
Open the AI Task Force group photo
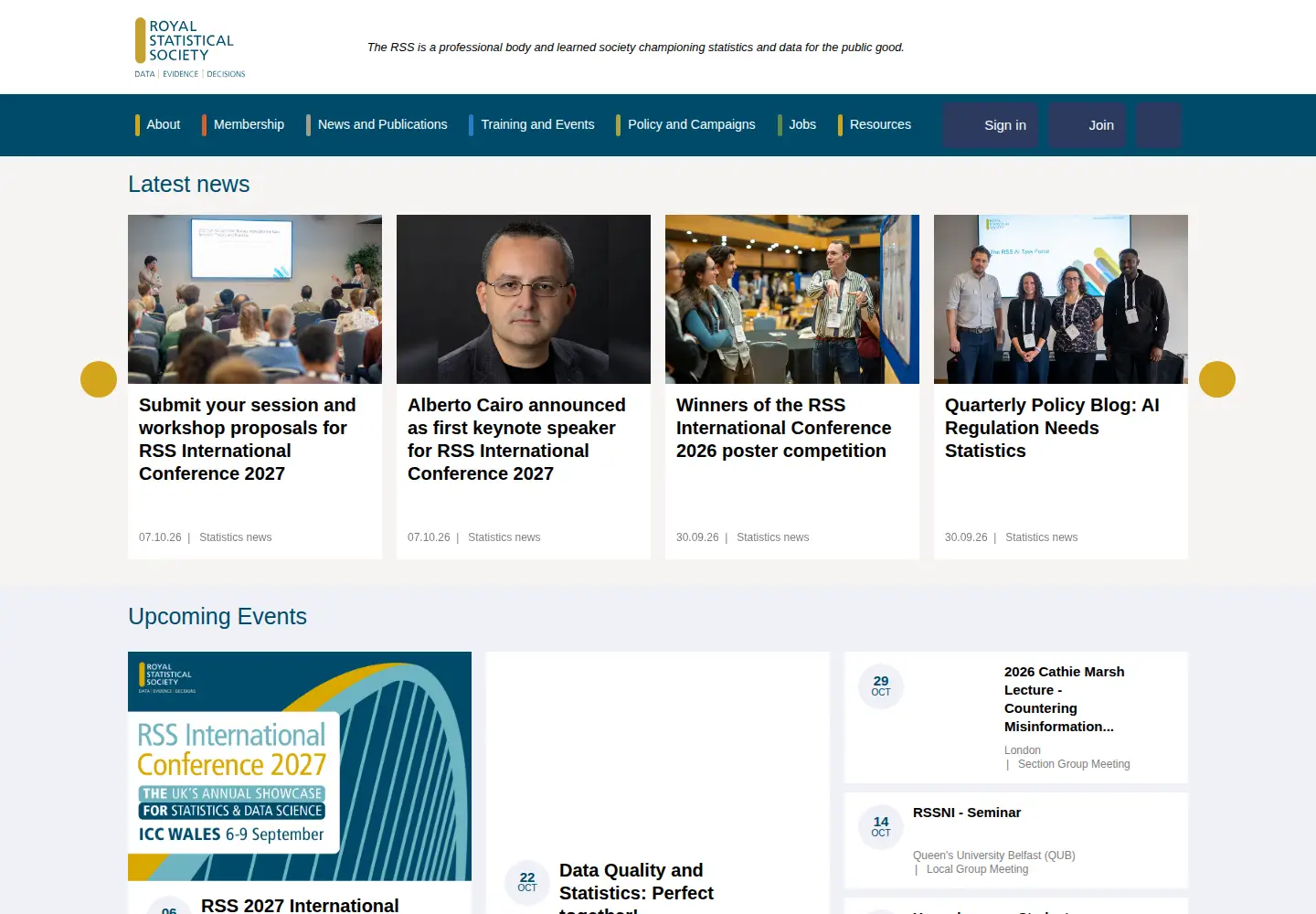pos(1061,299)
